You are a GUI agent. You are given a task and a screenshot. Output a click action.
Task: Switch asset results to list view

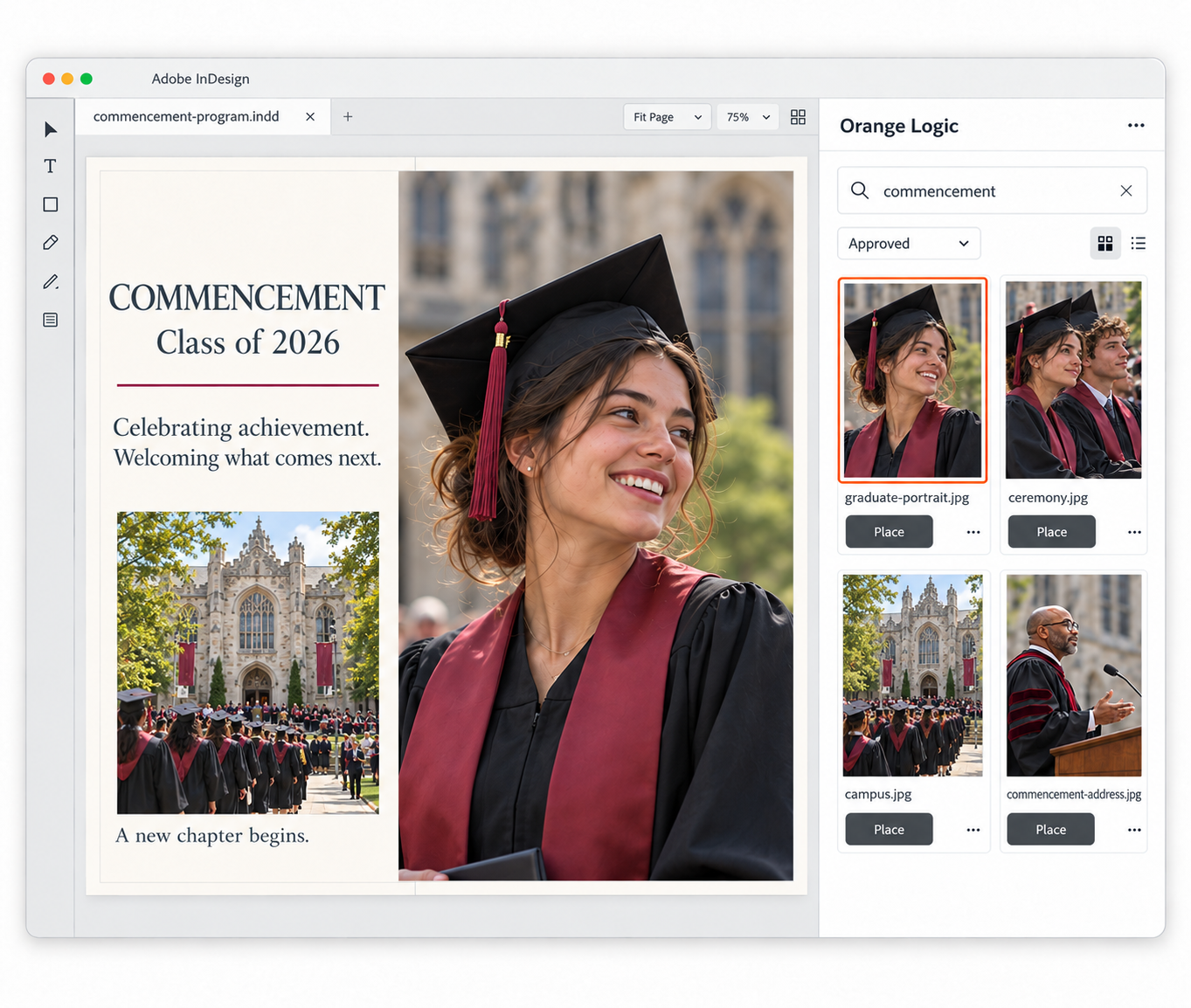1139,244
